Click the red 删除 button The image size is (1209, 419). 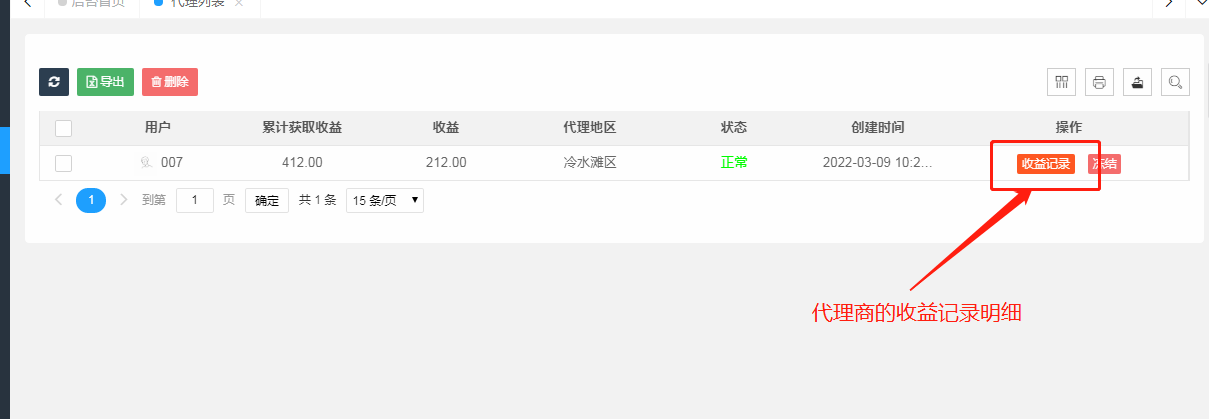click(x=170, y=82)
